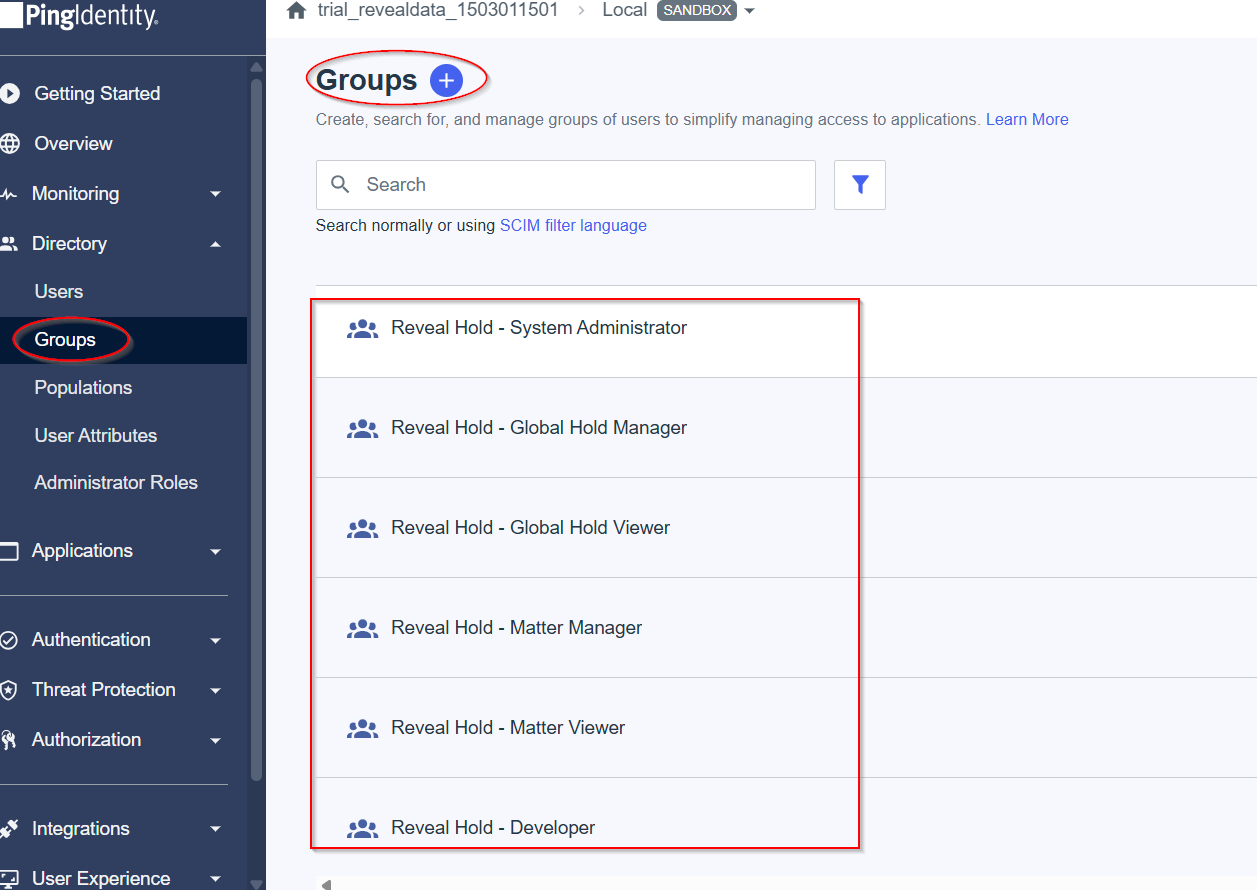Click the Getting Started play icon

pyautogui.click(x=10, y=94)
